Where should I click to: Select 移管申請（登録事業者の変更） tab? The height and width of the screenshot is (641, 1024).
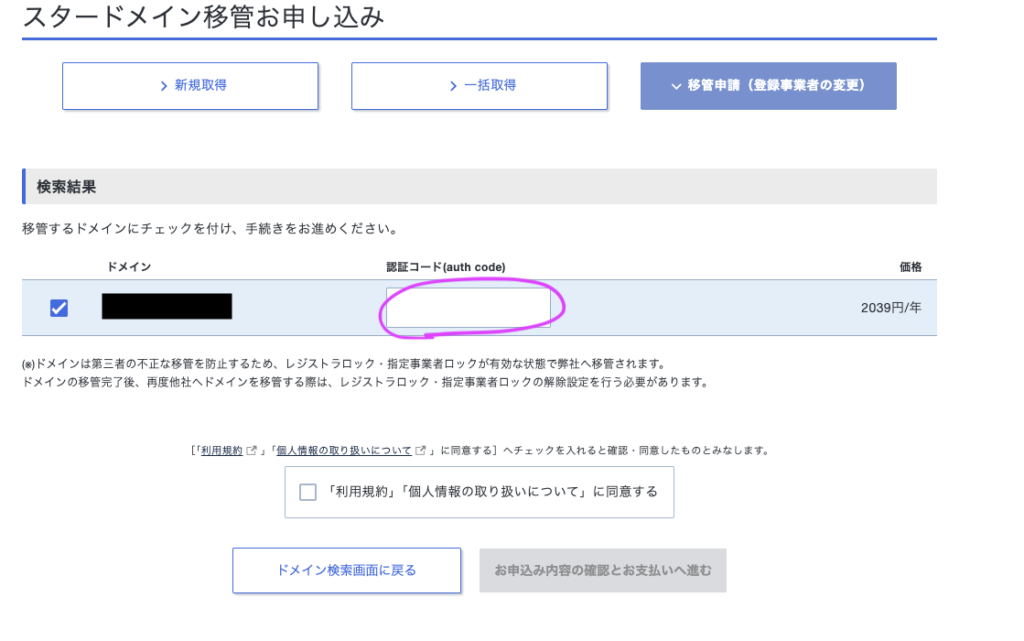coord(768,86)
